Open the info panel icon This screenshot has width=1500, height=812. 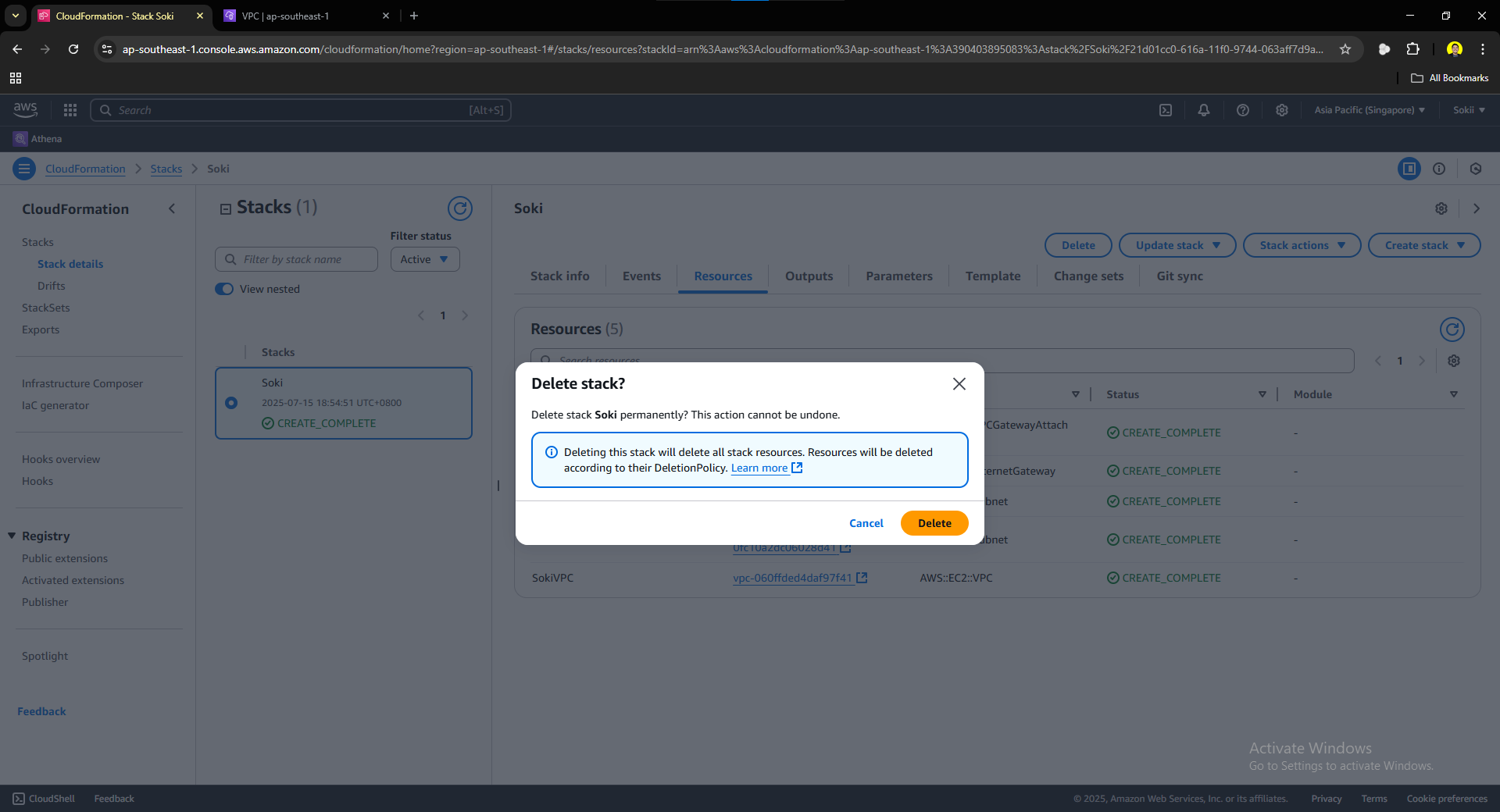1438,169
